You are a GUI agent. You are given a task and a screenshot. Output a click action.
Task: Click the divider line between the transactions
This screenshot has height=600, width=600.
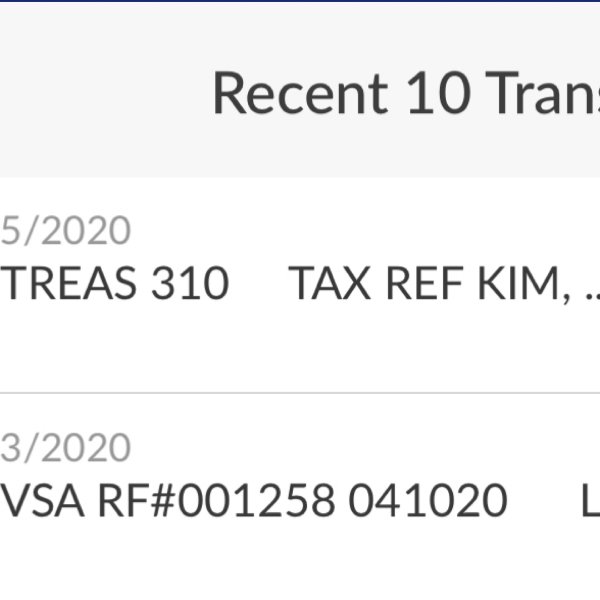click(x=300, y=393)
